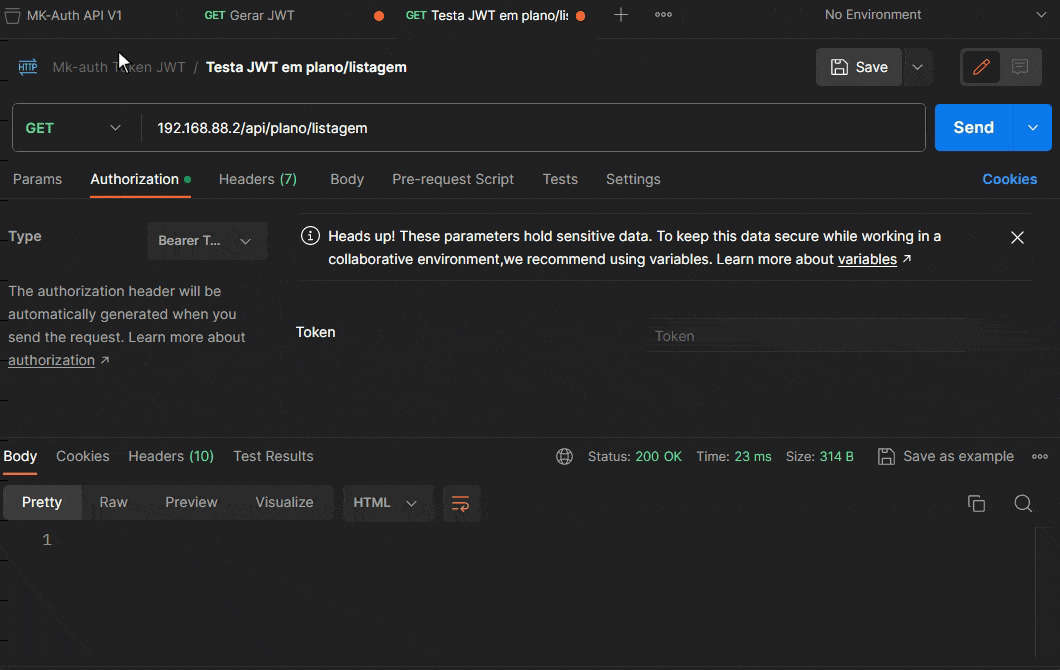Open the Pre-request Script tab
Viewport: 1060px width, 670px height.
[453, 179]
